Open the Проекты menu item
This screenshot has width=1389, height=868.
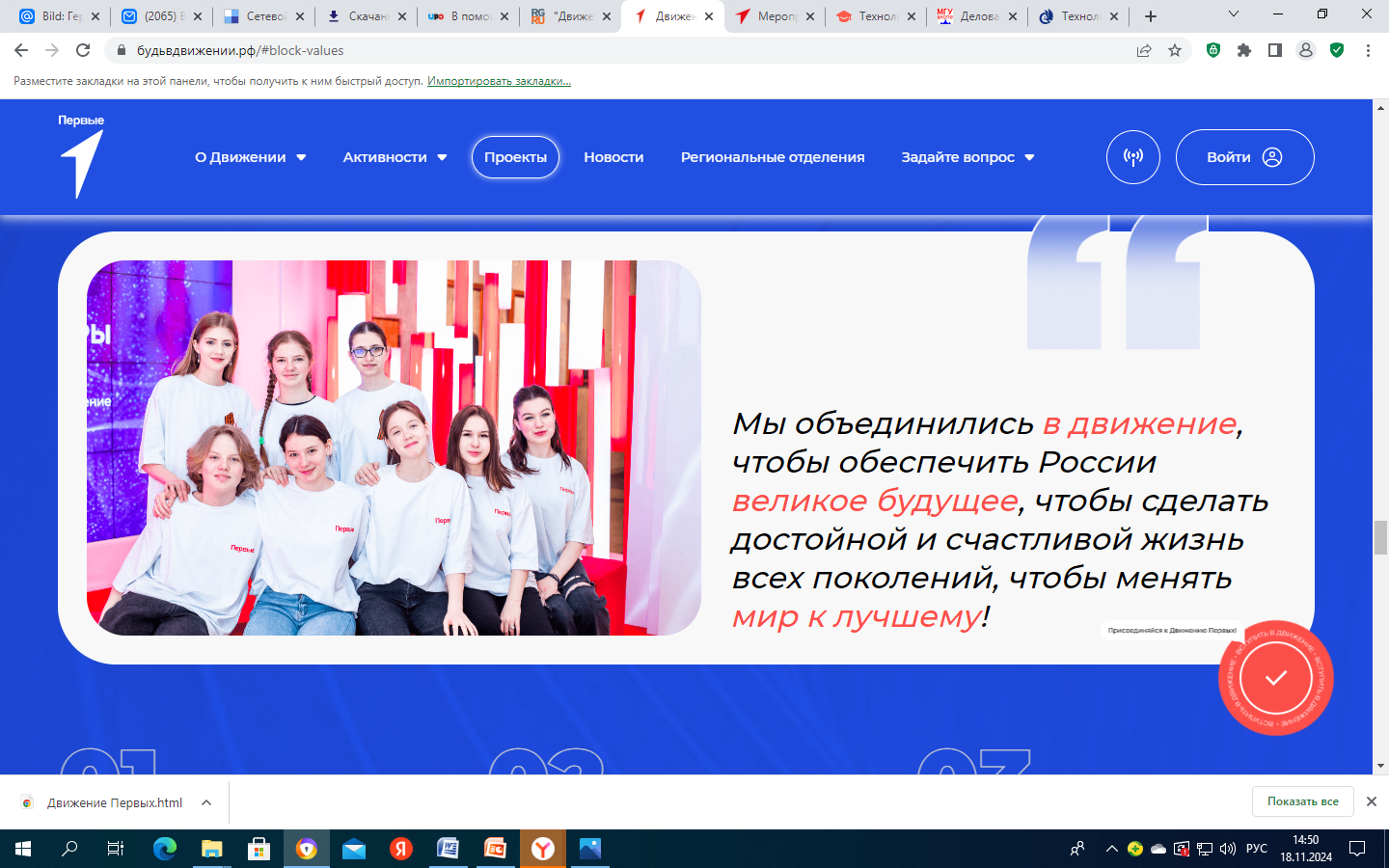point(515,157)
